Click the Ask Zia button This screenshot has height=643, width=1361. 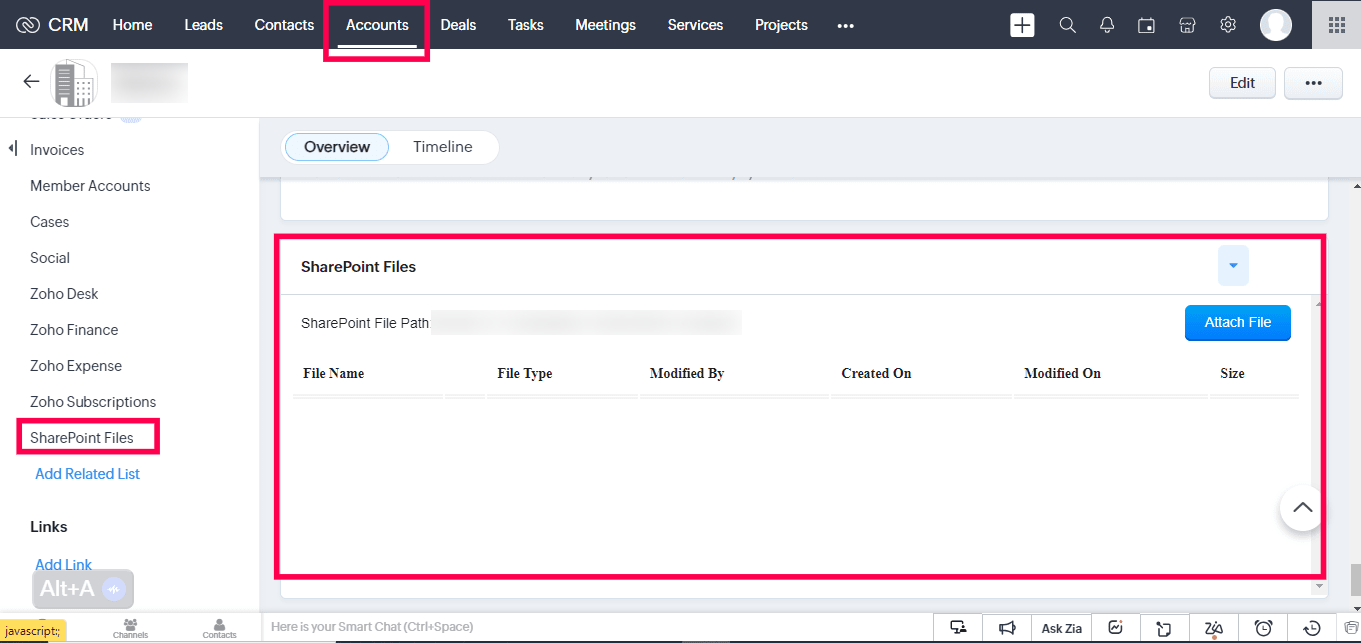[1061, 628]
